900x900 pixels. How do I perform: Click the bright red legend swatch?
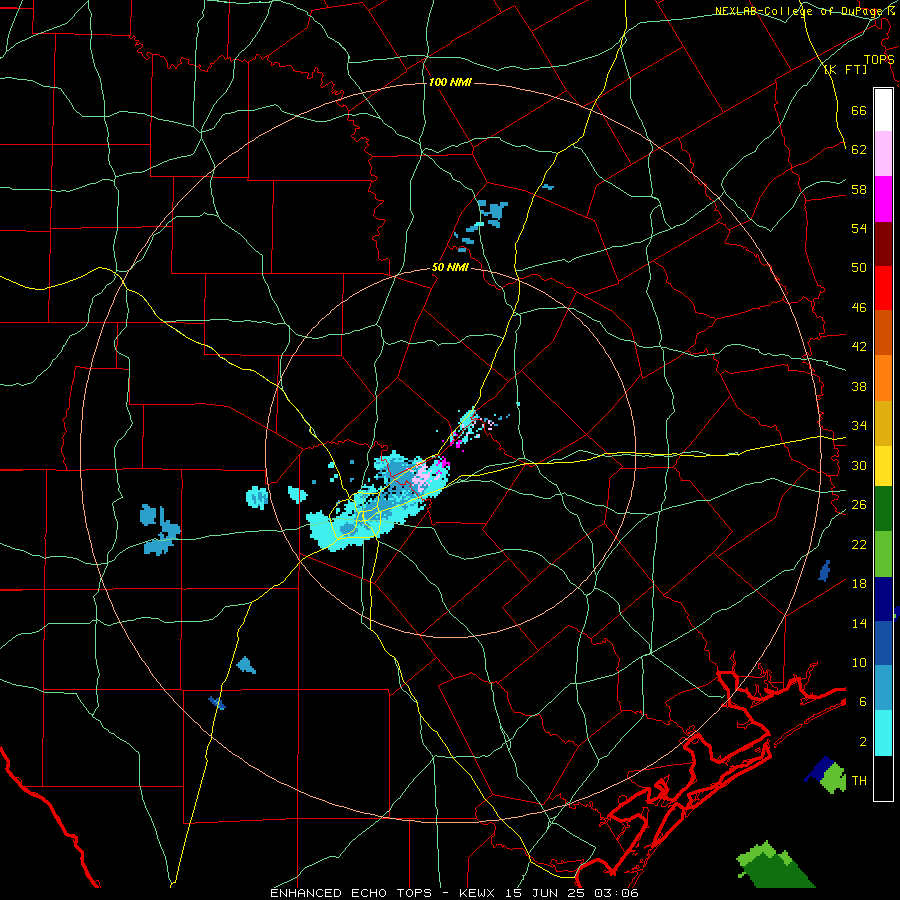[x=883, y=288]
